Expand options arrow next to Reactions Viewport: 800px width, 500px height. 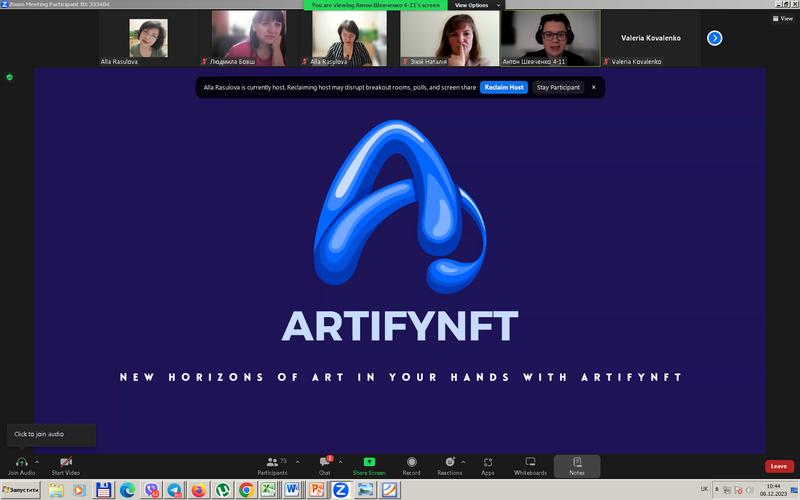tap(463, 462)
